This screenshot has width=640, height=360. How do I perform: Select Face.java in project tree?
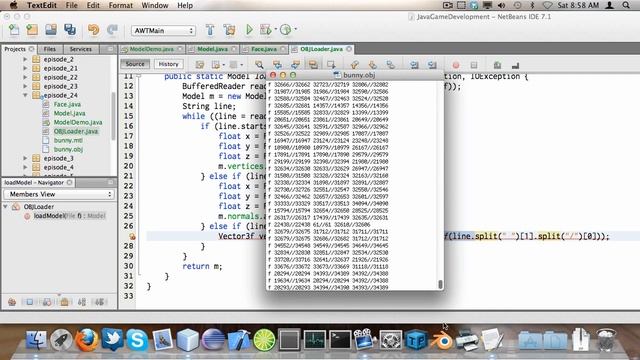(x=67, y=104)
